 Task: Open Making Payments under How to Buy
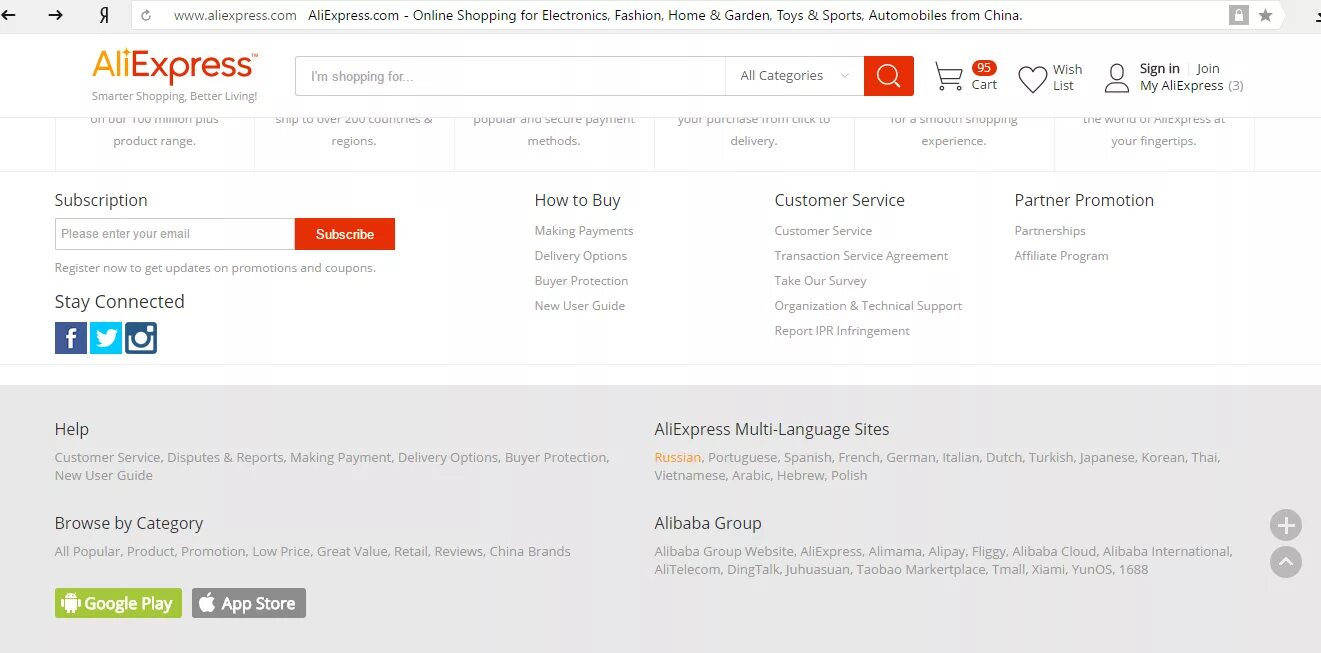pos(584,231)
